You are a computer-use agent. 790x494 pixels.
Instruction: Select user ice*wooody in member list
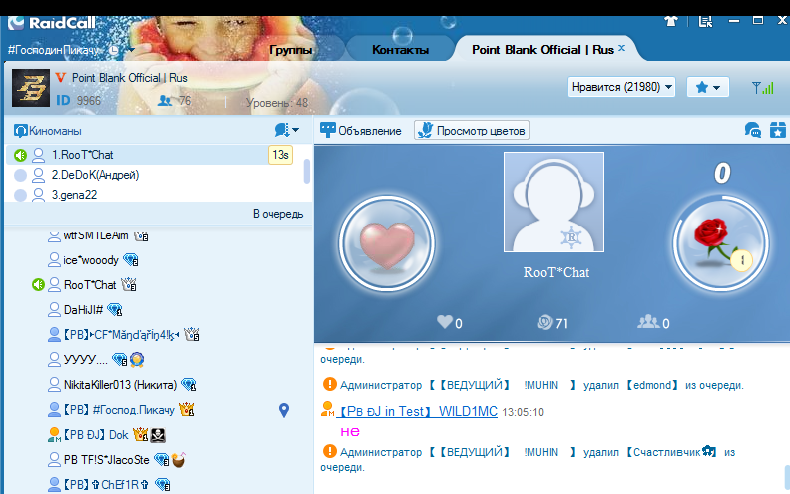pos(91,260)
